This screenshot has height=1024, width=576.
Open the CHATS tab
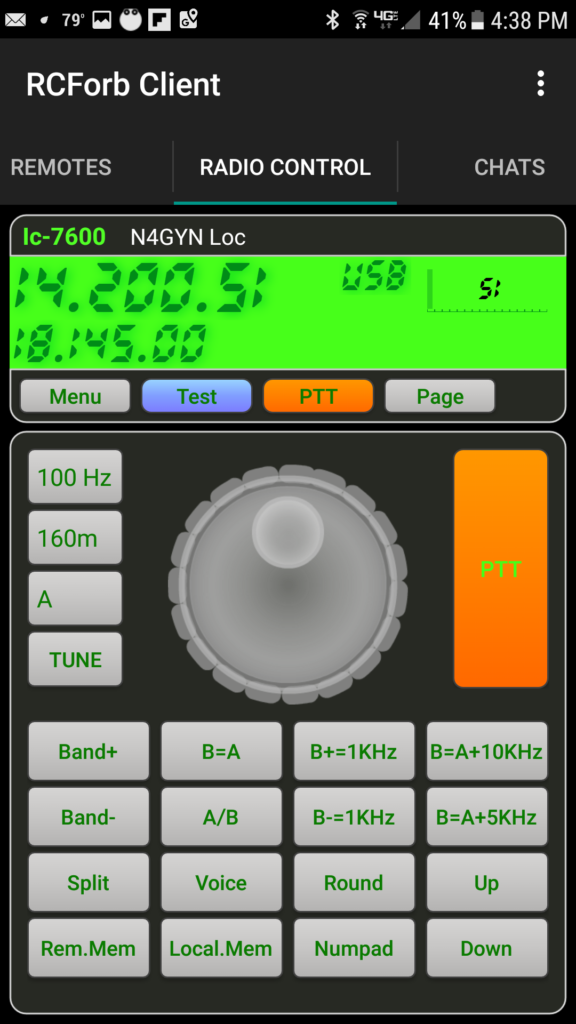(509, 167)
